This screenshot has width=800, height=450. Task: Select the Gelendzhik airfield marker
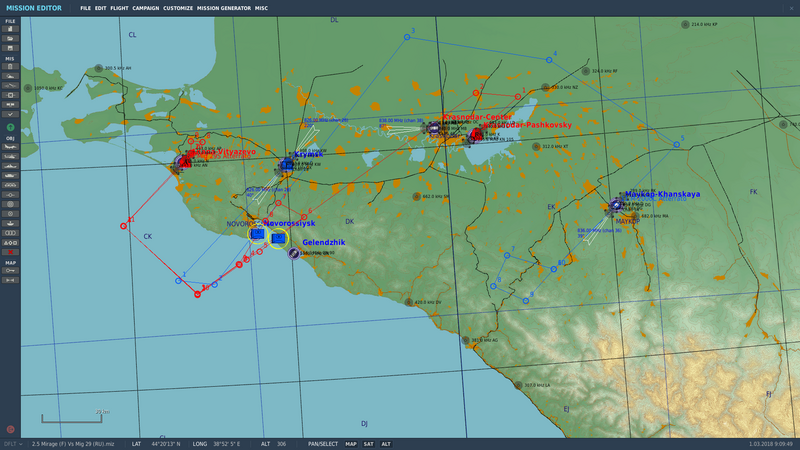coord(294,253)
